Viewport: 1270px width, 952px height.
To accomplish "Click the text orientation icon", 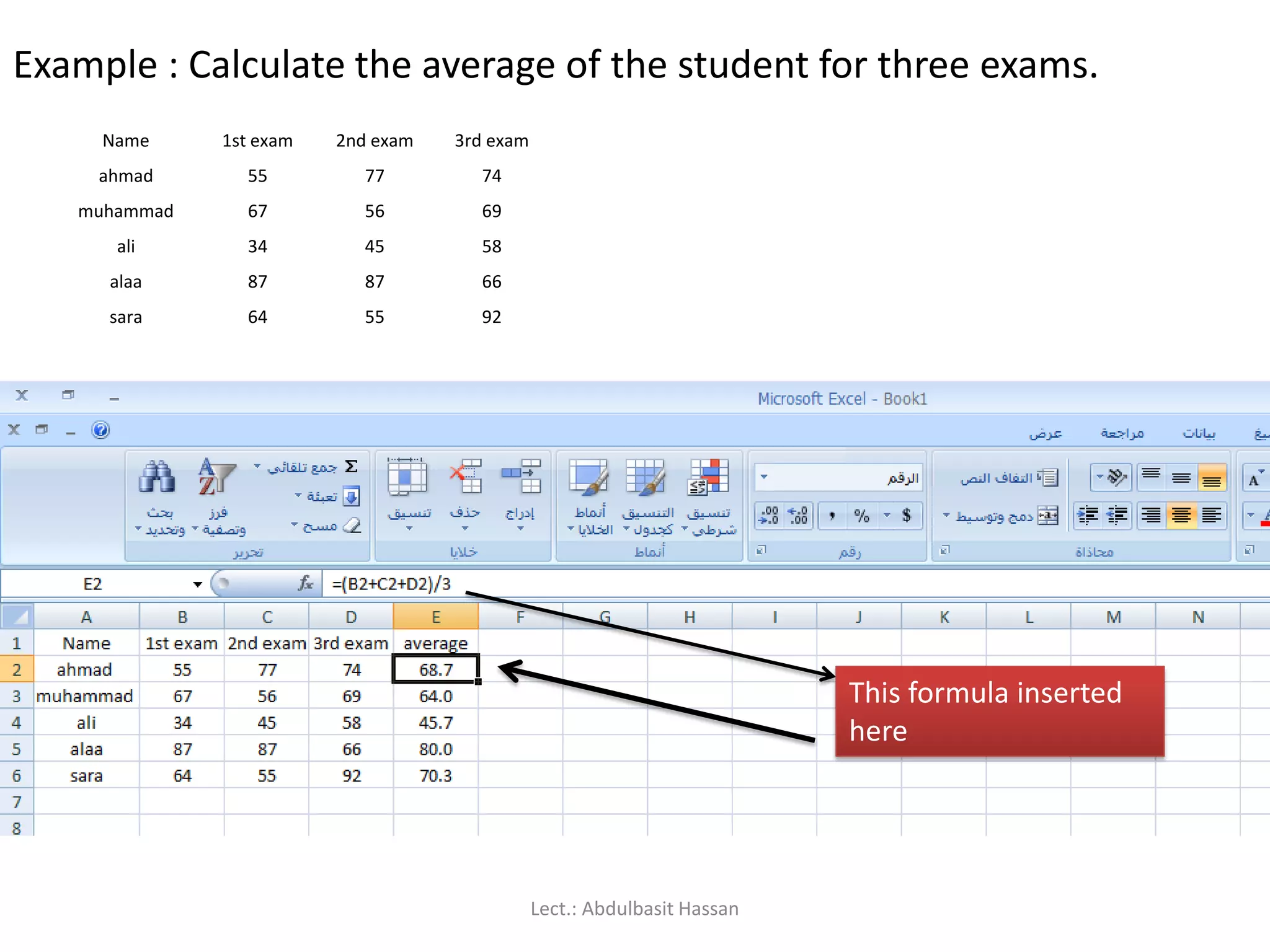I will (x=1117, y=477).
